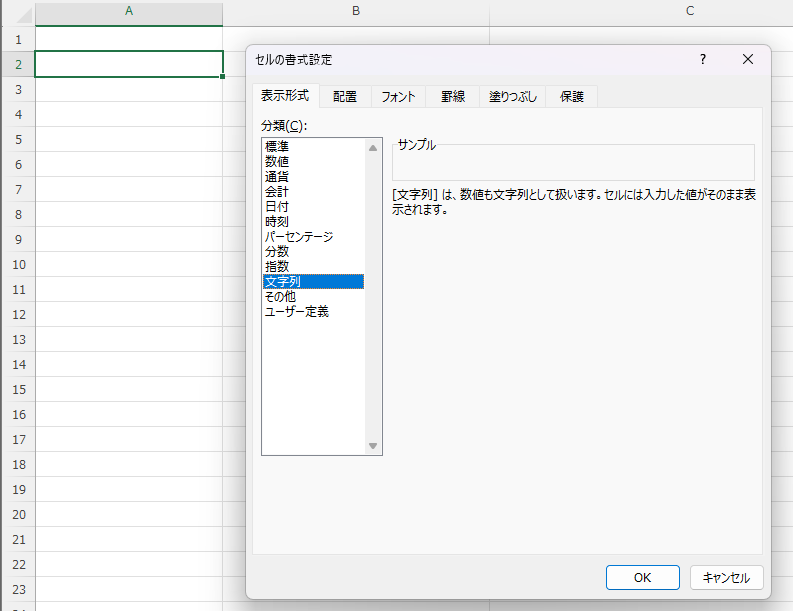793x611 pixels.
Task: Click the category list scroll up arrow
Action: point(373,148)
